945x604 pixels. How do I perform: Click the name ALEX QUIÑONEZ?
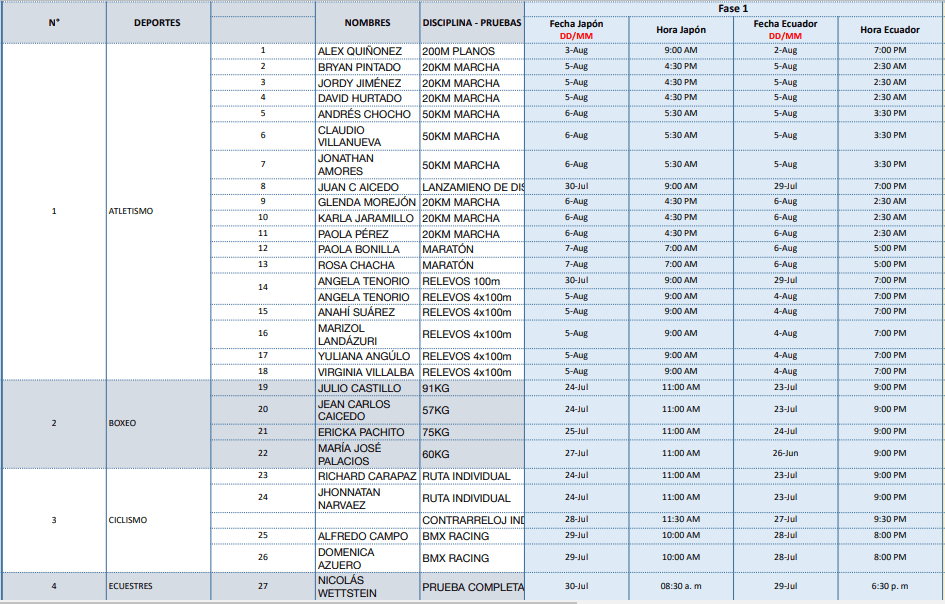coord(360,51)
